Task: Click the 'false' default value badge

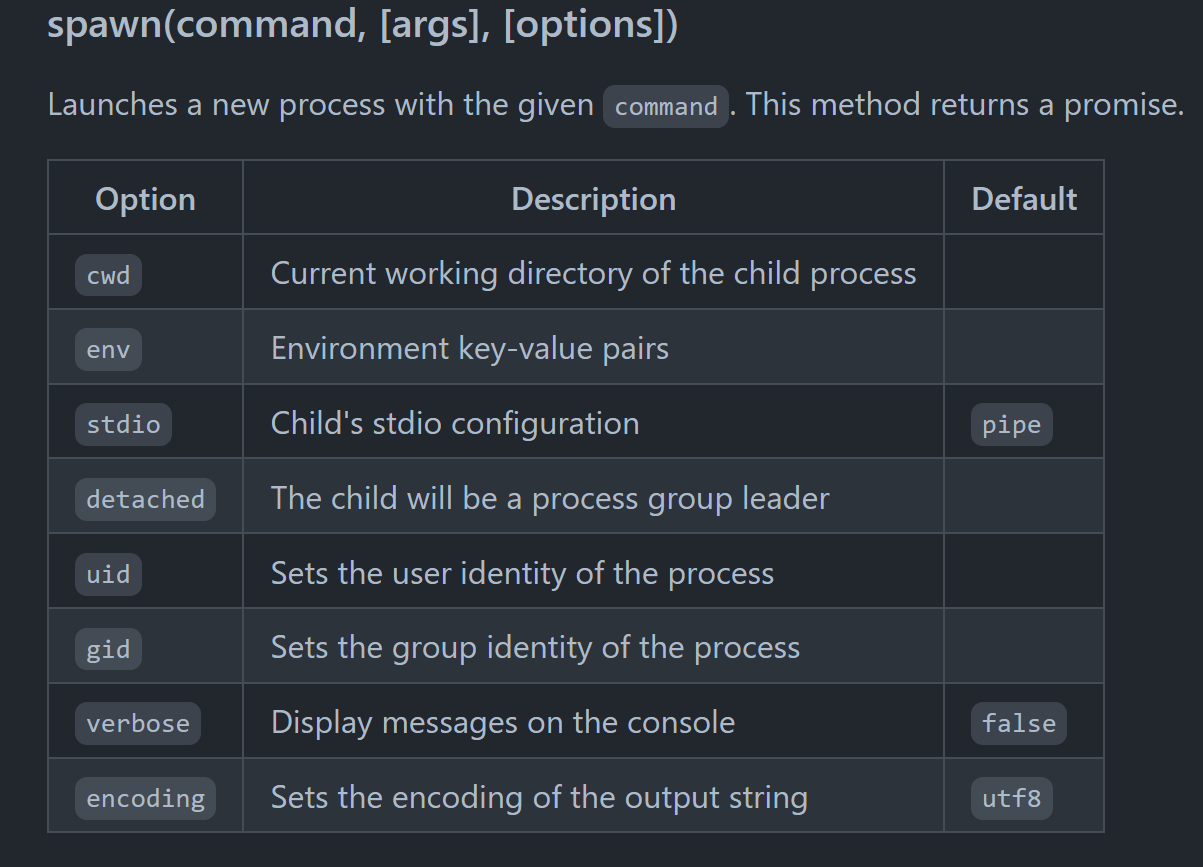Action: (1018, 723)
